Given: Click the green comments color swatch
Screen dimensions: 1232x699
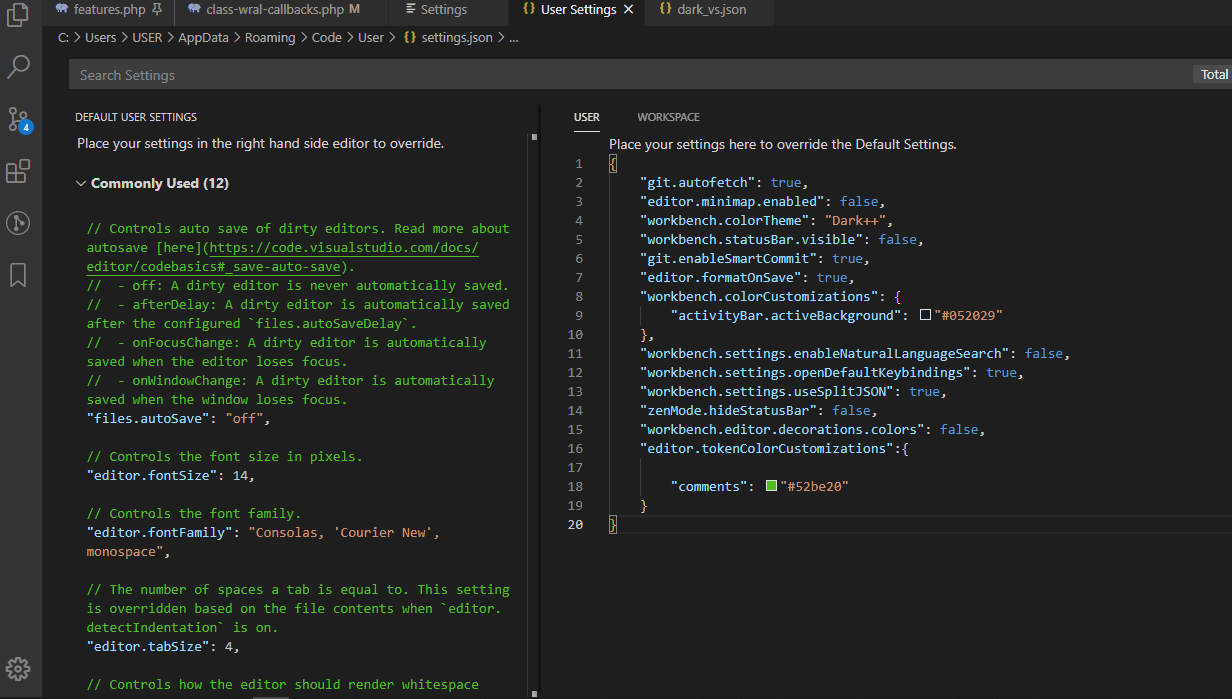Looking at the screenshot, I should coord(770,485).
